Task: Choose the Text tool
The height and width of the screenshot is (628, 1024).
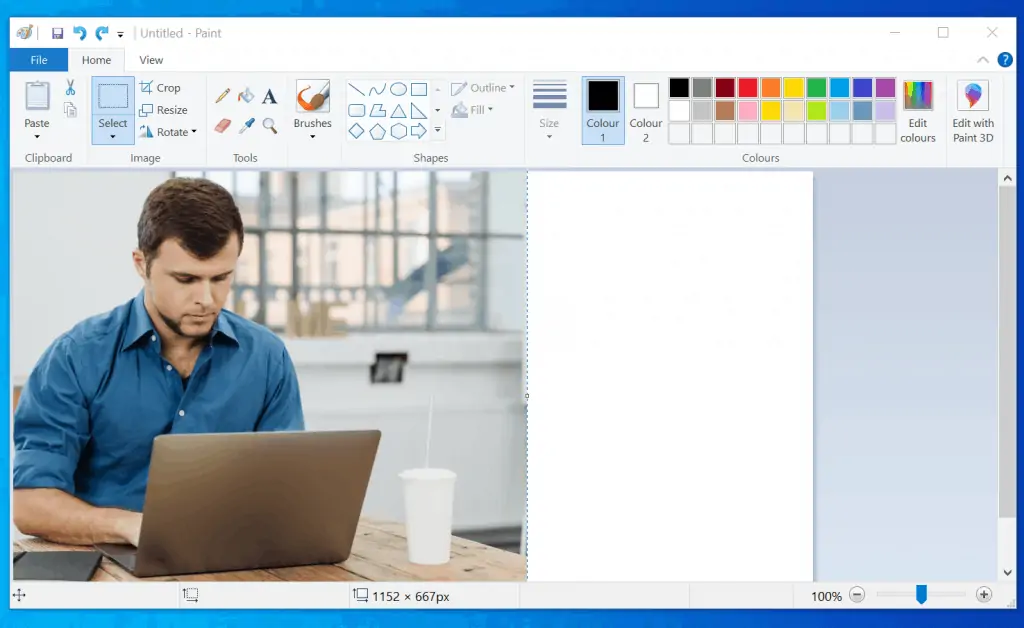Action: pos(268,95)
